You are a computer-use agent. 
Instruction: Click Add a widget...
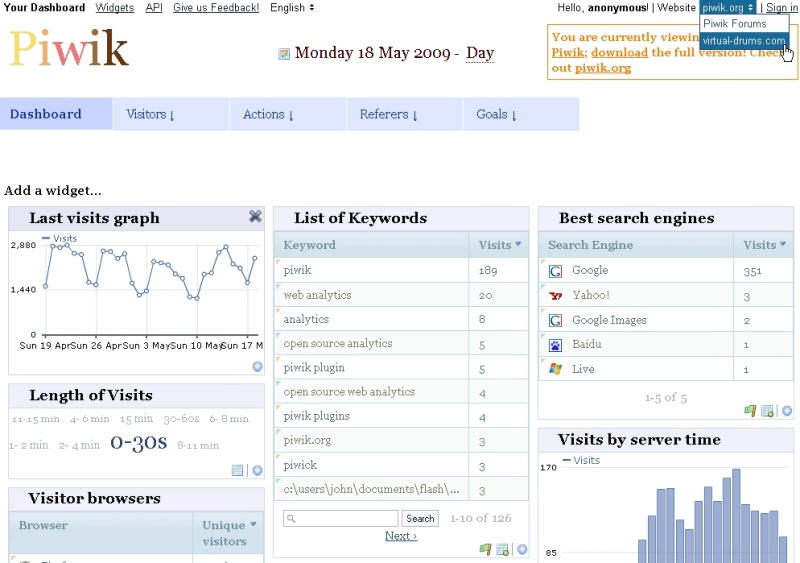click(x=53, y=191)
